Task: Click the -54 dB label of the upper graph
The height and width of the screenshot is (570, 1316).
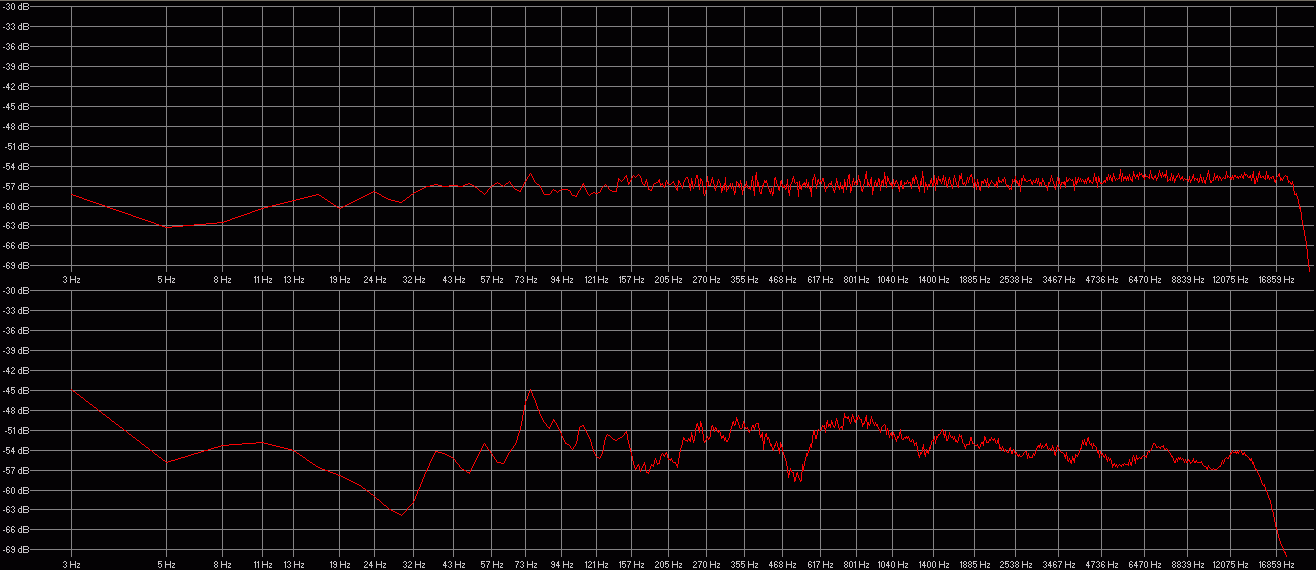Action: [16, 167]
